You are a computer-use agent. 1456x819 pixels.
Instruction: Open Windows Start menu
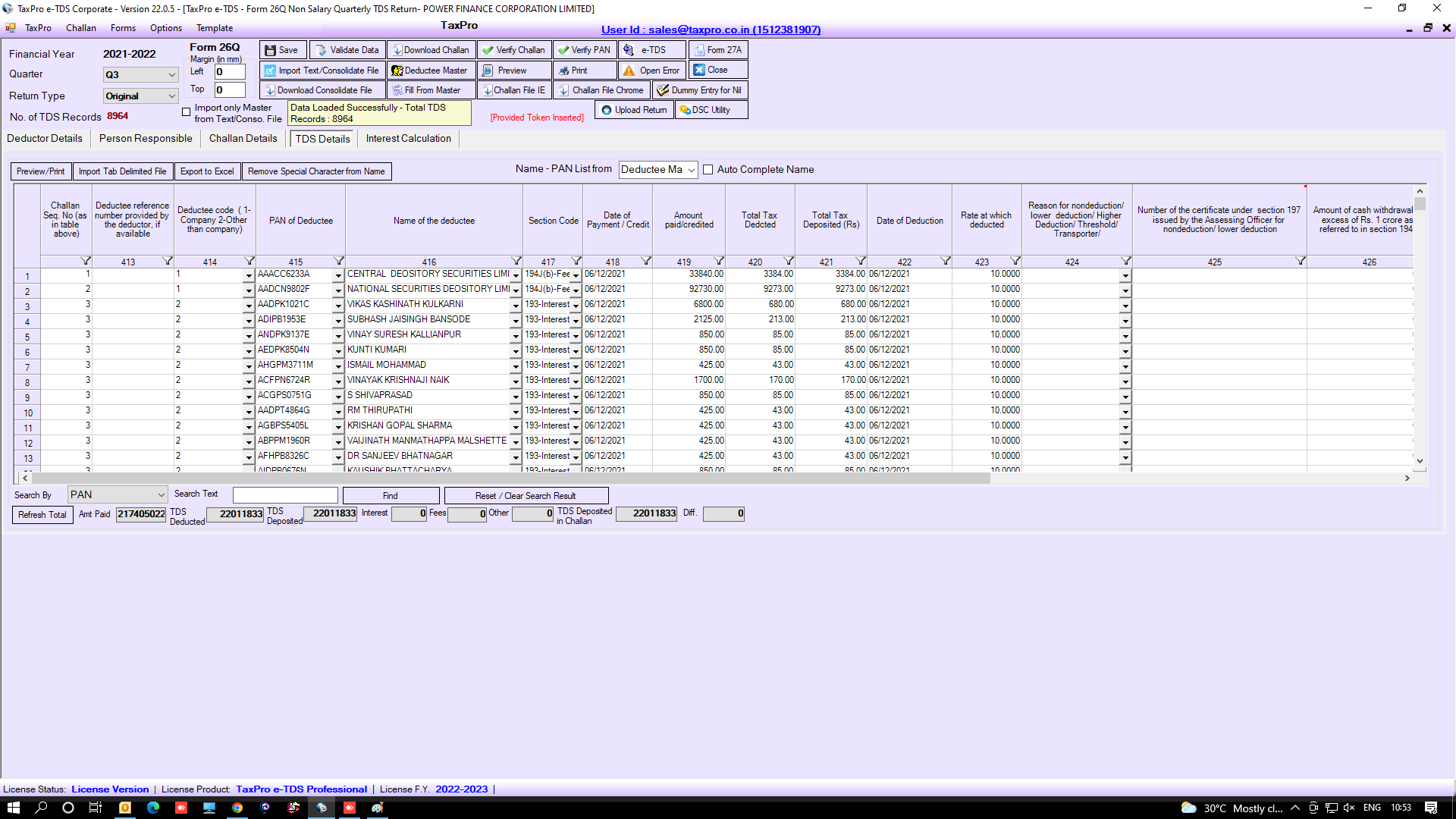pos(14,808)
